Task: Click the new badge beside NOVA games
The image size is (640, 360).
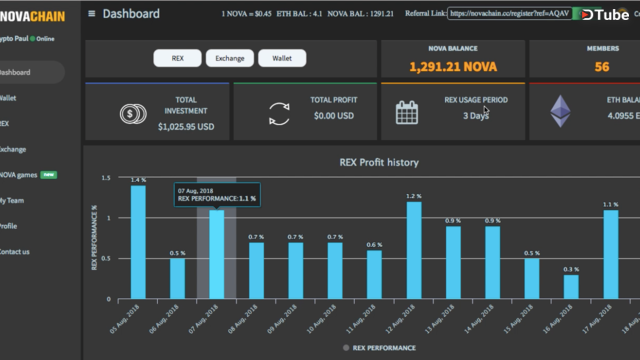Action: point(49,175)
